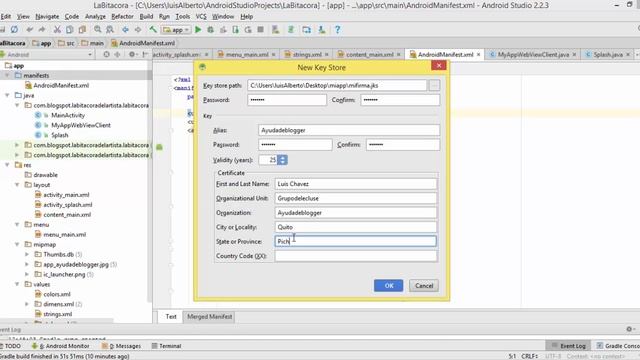
Task: Click the Country Code (XX) field
Action: click(356, 256)
